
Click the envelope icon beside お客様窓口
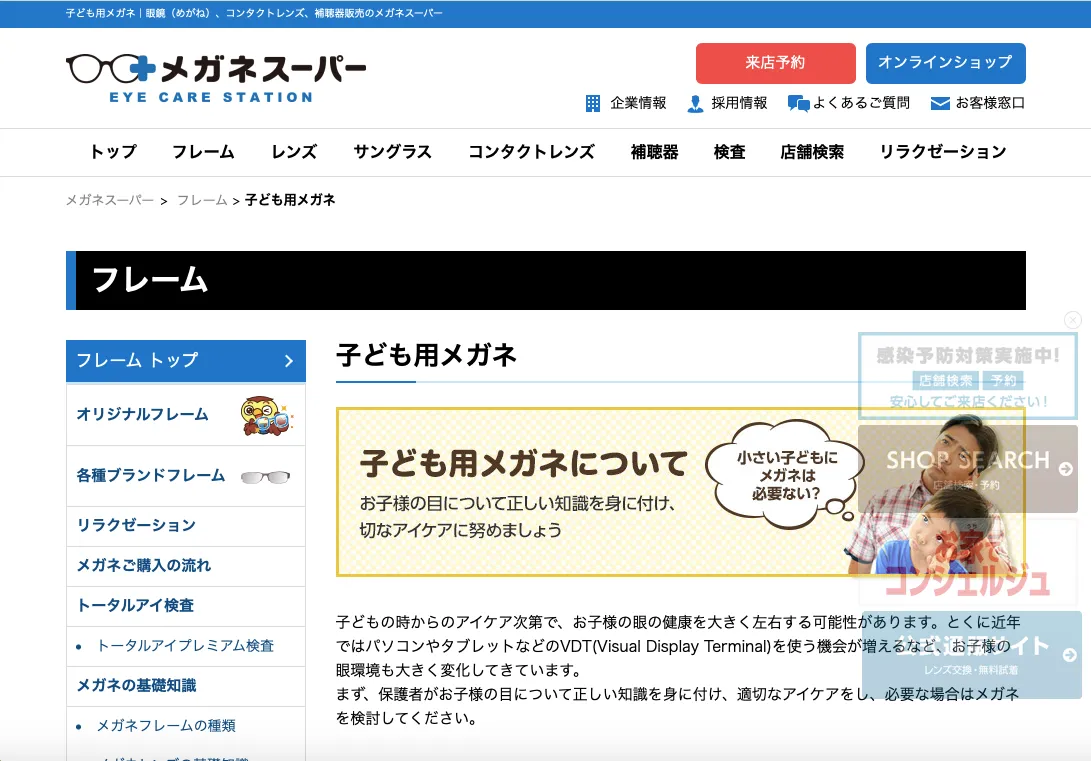[x=940, y=104]
